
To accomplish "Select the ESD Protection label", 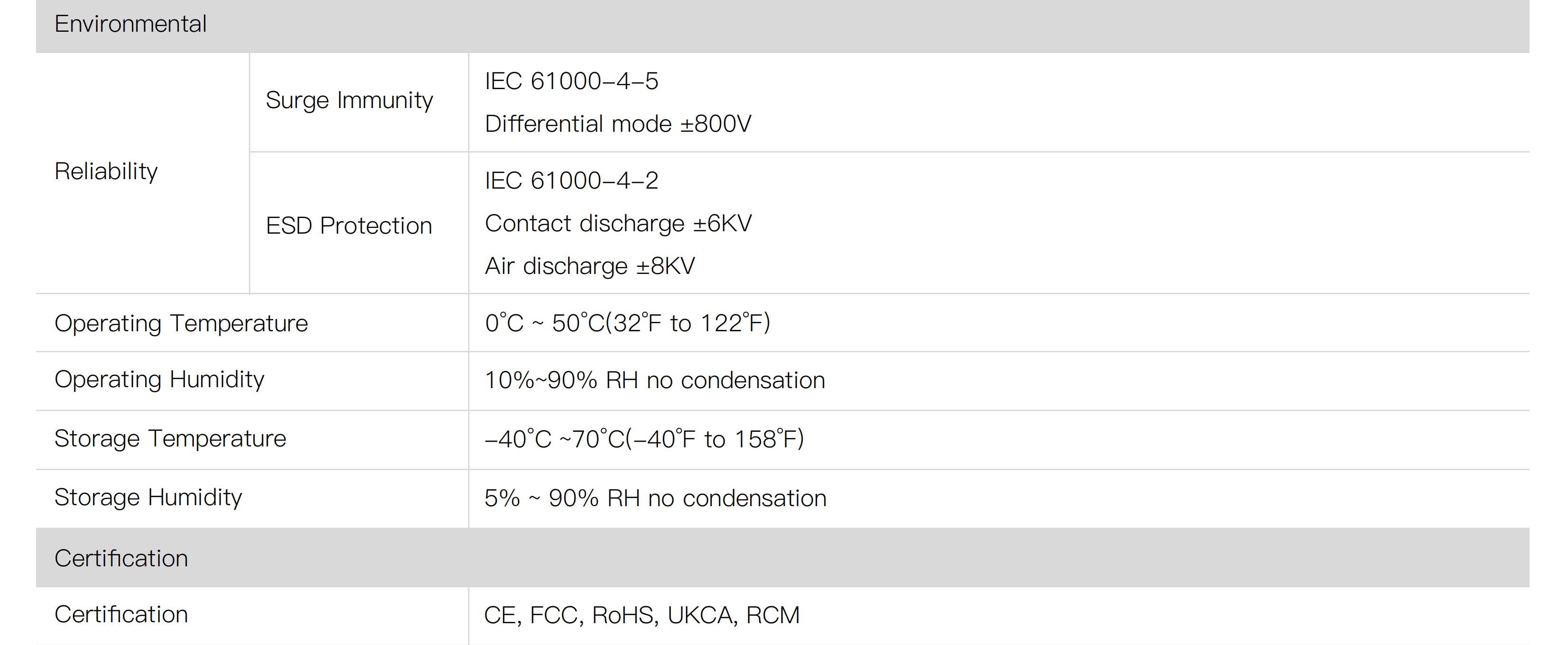I will click(x=349, y=226).
